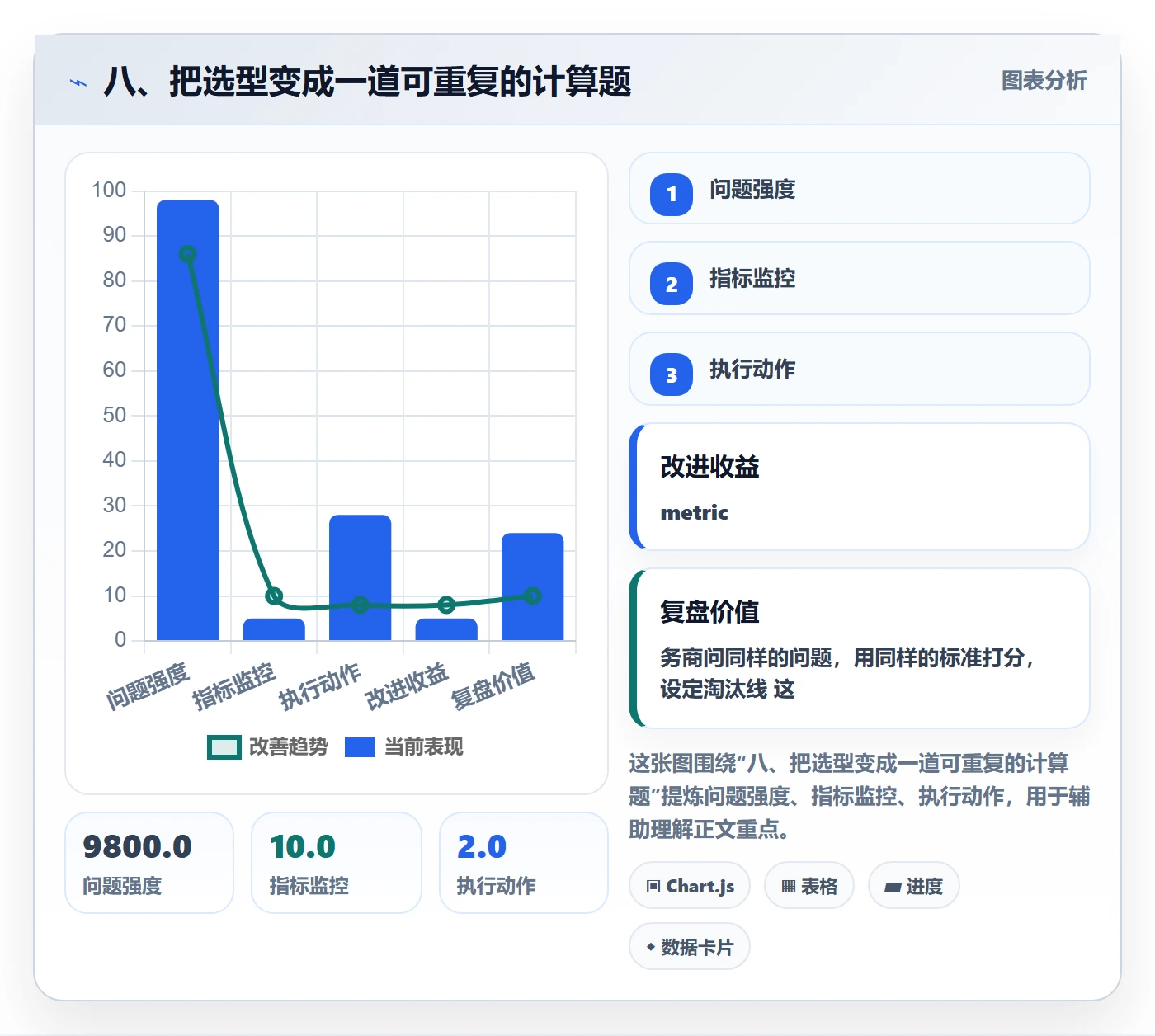Click the 图表分析 label in header

click(1044, 81)
